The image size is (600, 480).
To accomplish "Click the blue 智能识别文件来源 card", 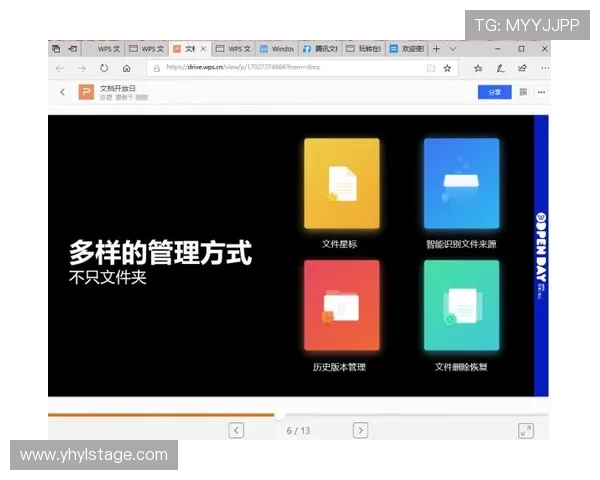I will tap(461, 184).
